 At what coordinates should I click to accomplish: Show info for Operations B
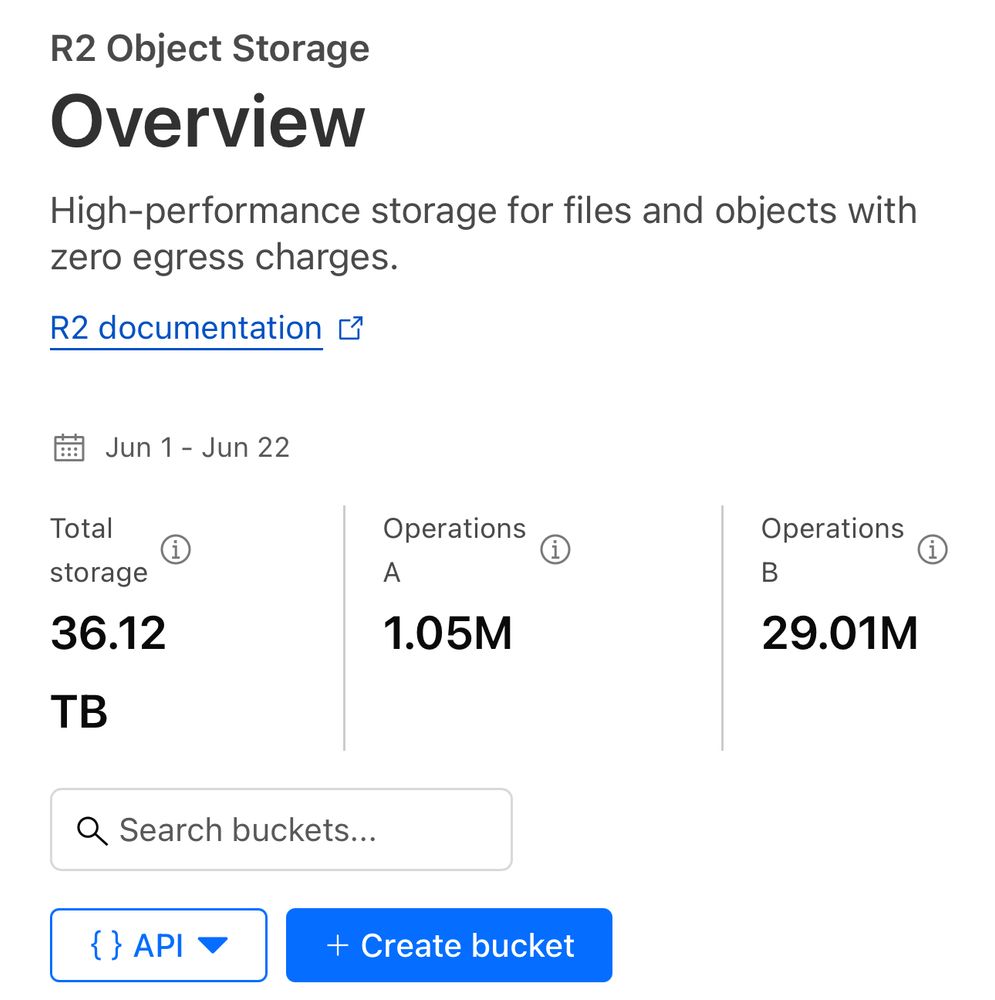click(x=932, y=549)
